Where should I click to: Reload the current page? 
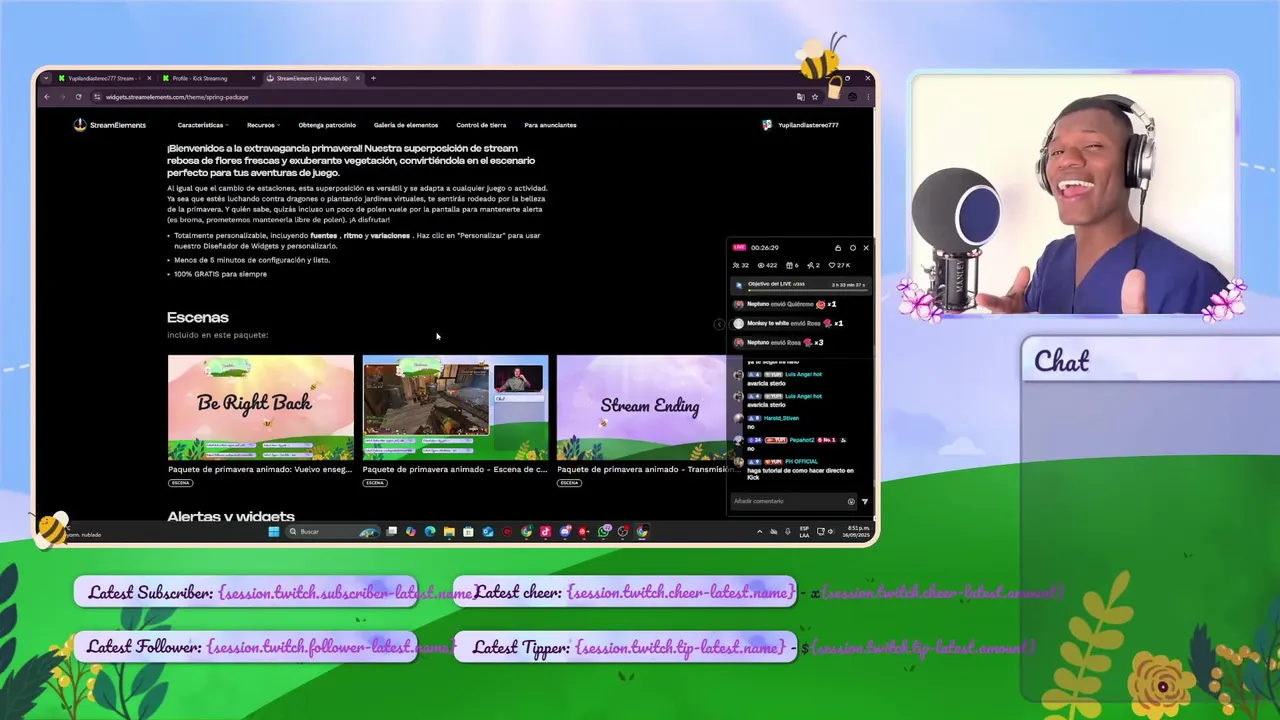78,97
